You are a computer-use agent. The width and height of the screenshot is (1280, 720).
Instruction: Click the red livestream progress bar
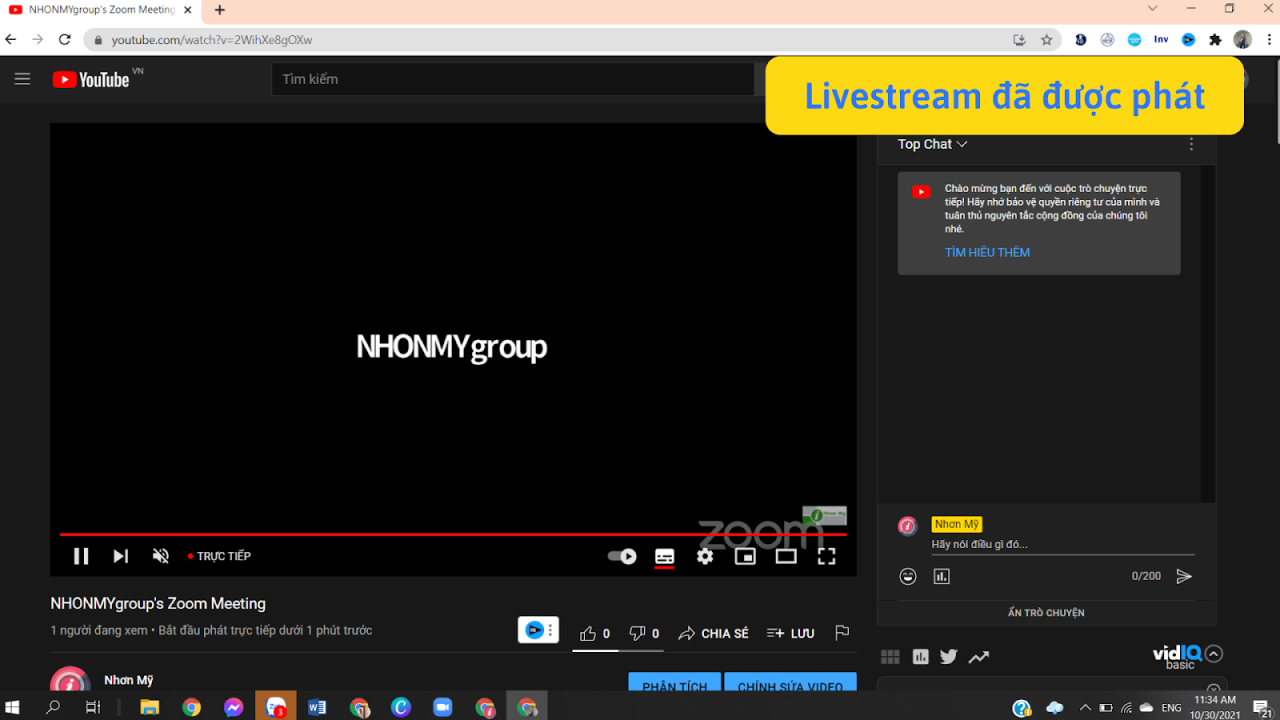(450, 534)
